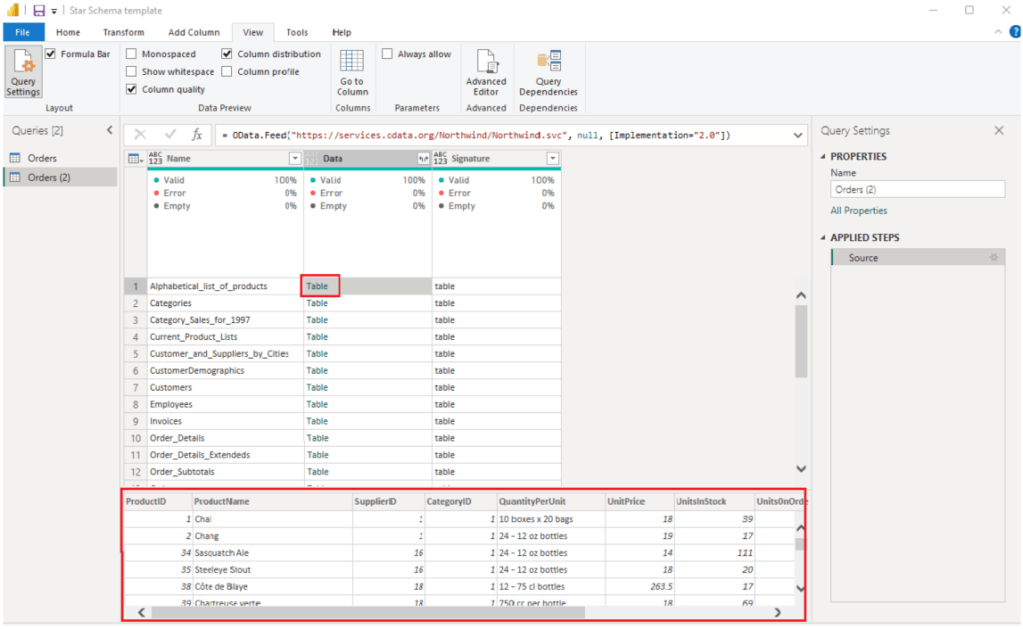
Task: Click the save icon in title bar
Action: click(38, 10)
